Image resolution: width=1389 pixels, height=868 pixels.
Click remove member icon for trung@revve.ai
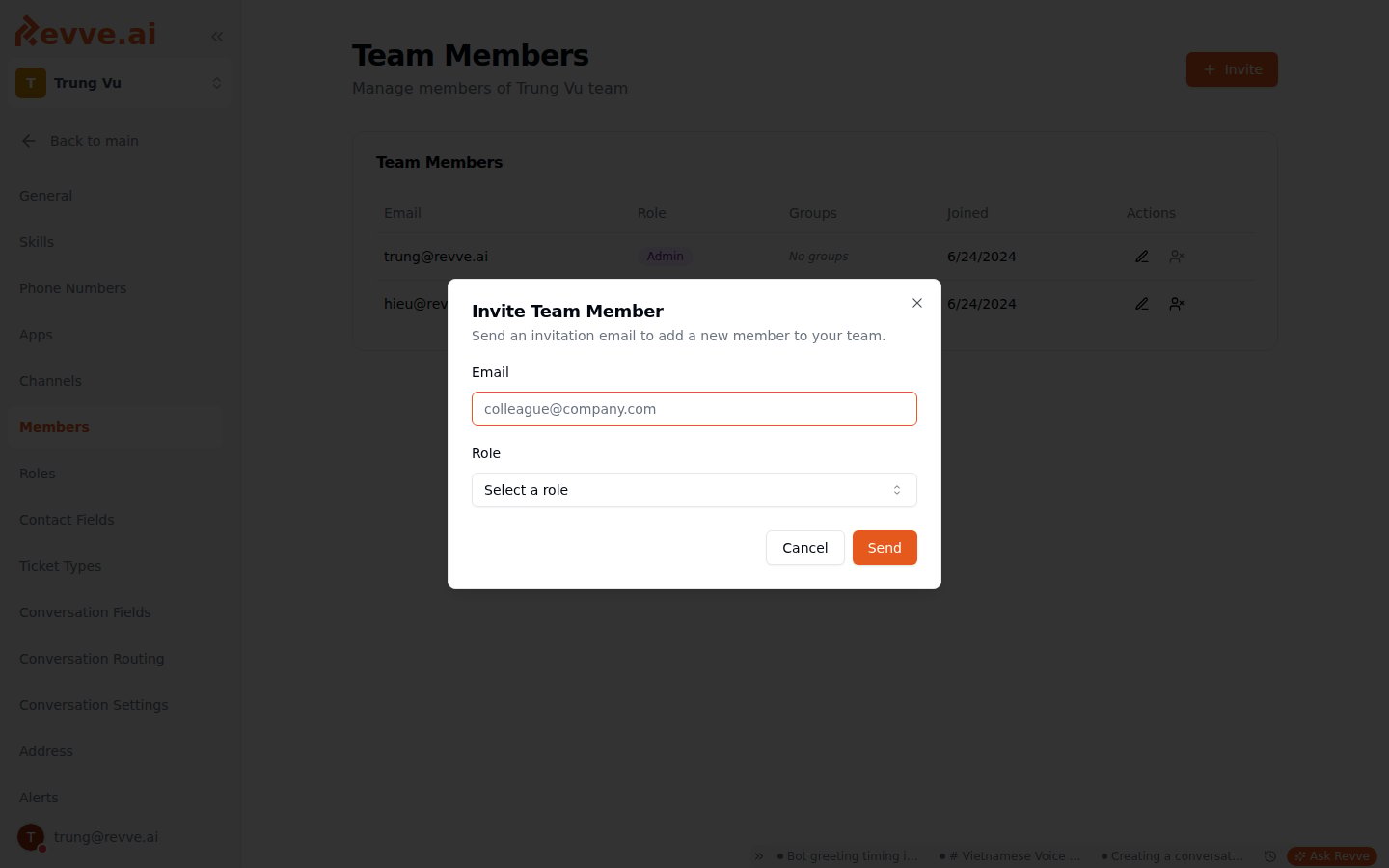[1177, 257]
